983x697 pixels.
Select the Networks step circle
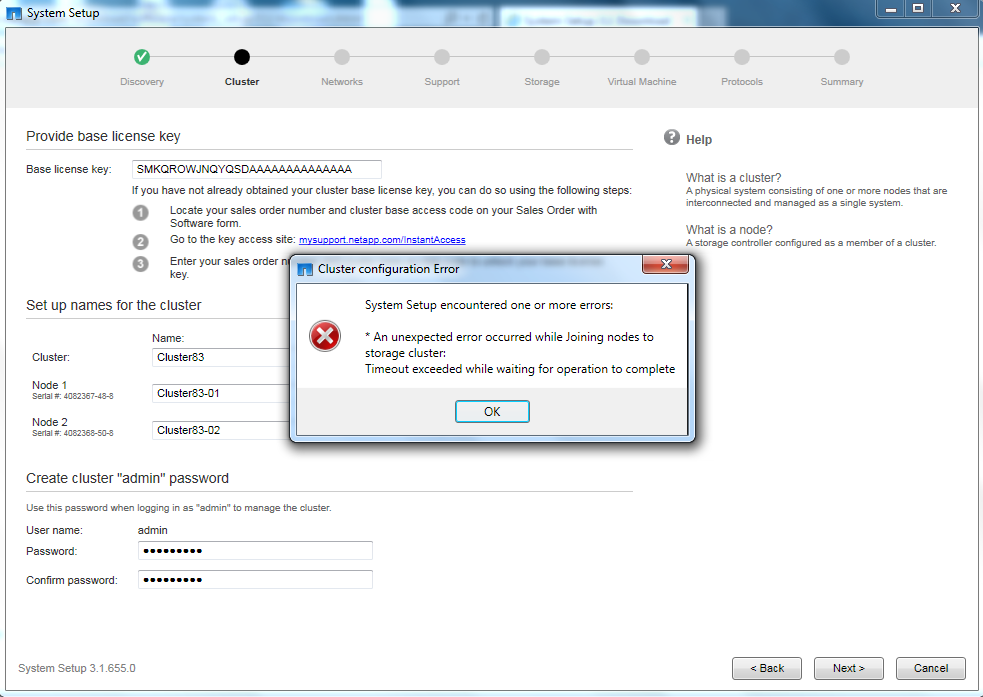pos(342,57)
